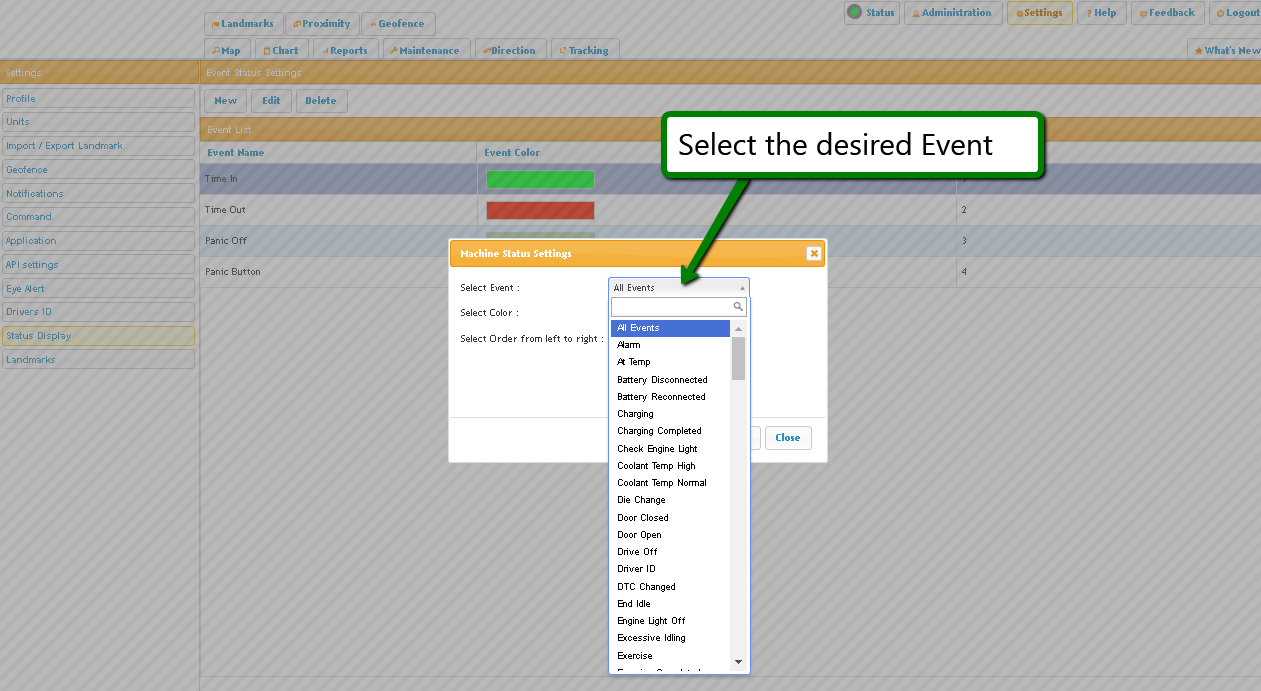Viewport: 1261px width, 691px height.
Task: Click the Help button
Action: coord(1102,13)
